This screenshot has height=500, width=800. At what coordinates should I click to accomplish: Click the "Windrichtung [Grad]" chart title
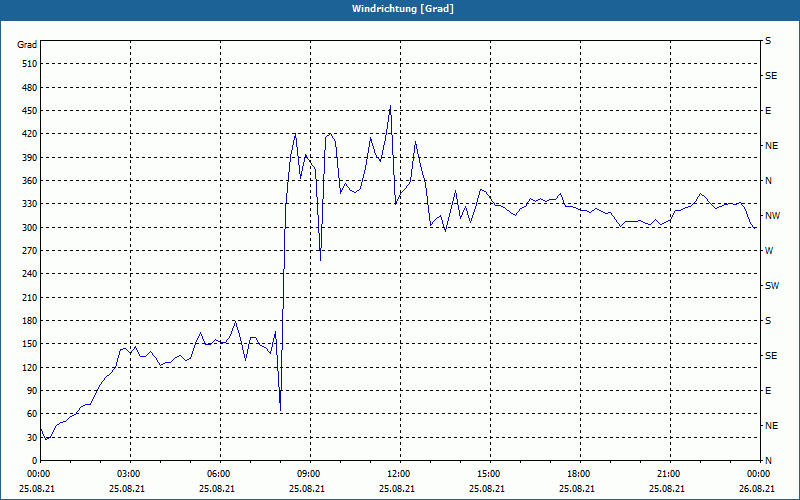tap(403, 9)
